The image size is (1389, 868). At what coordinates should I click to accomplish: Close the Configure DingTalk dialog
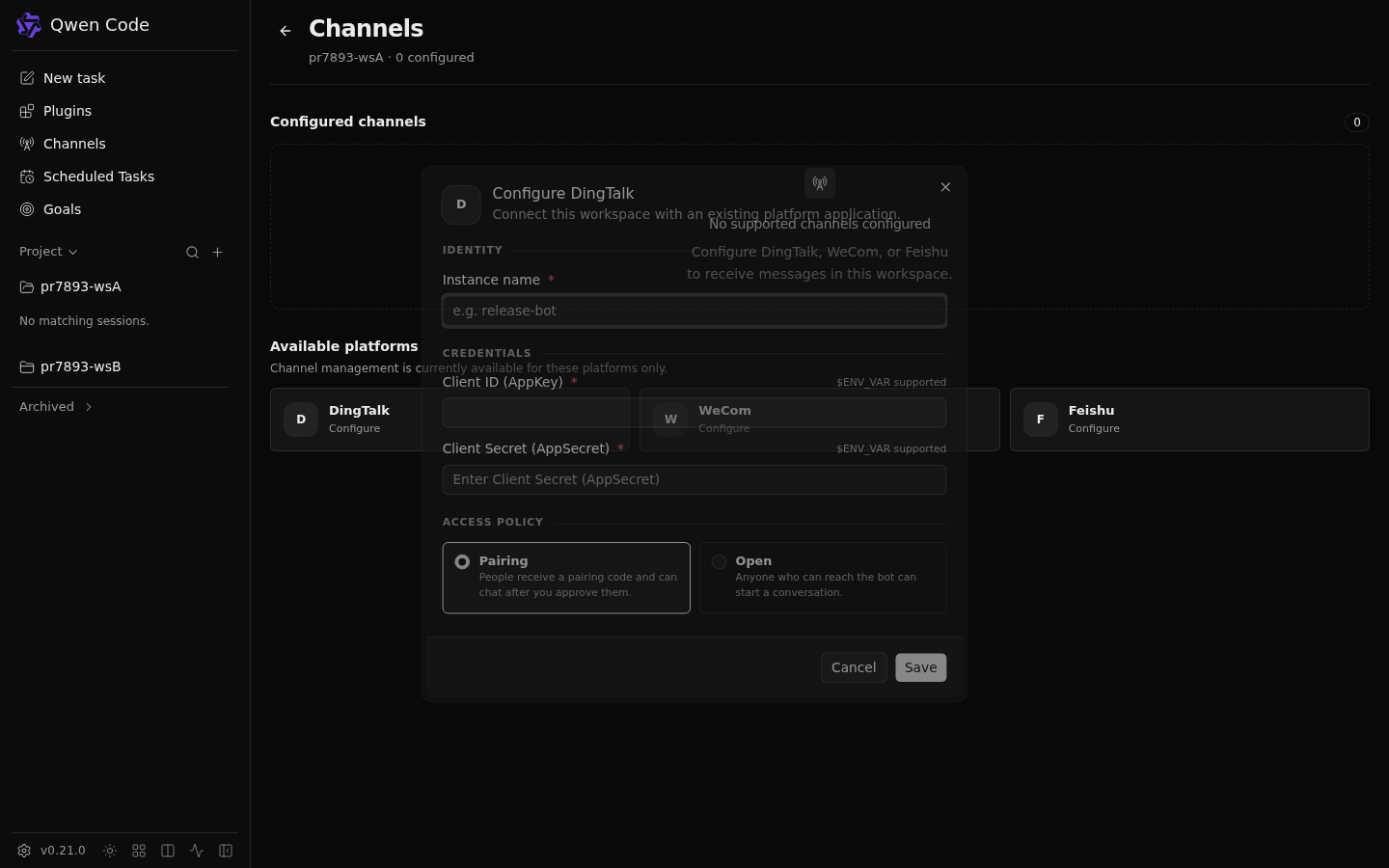945,187
